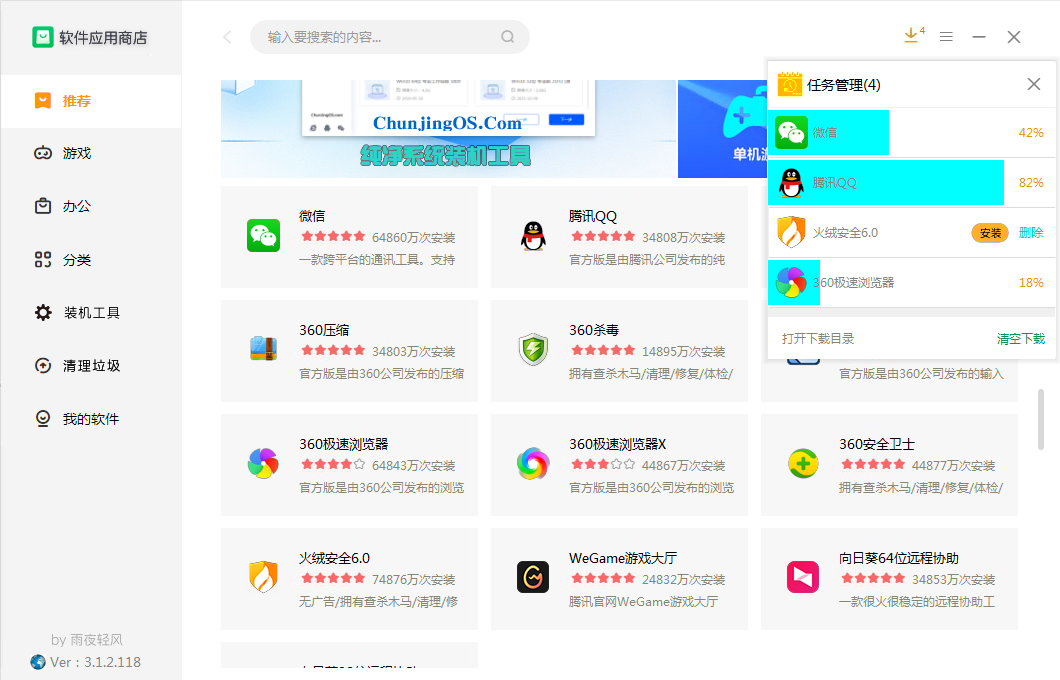Click the 360安全卫士 icon
Screen dimensions: 1060x680
coord(803,464)
